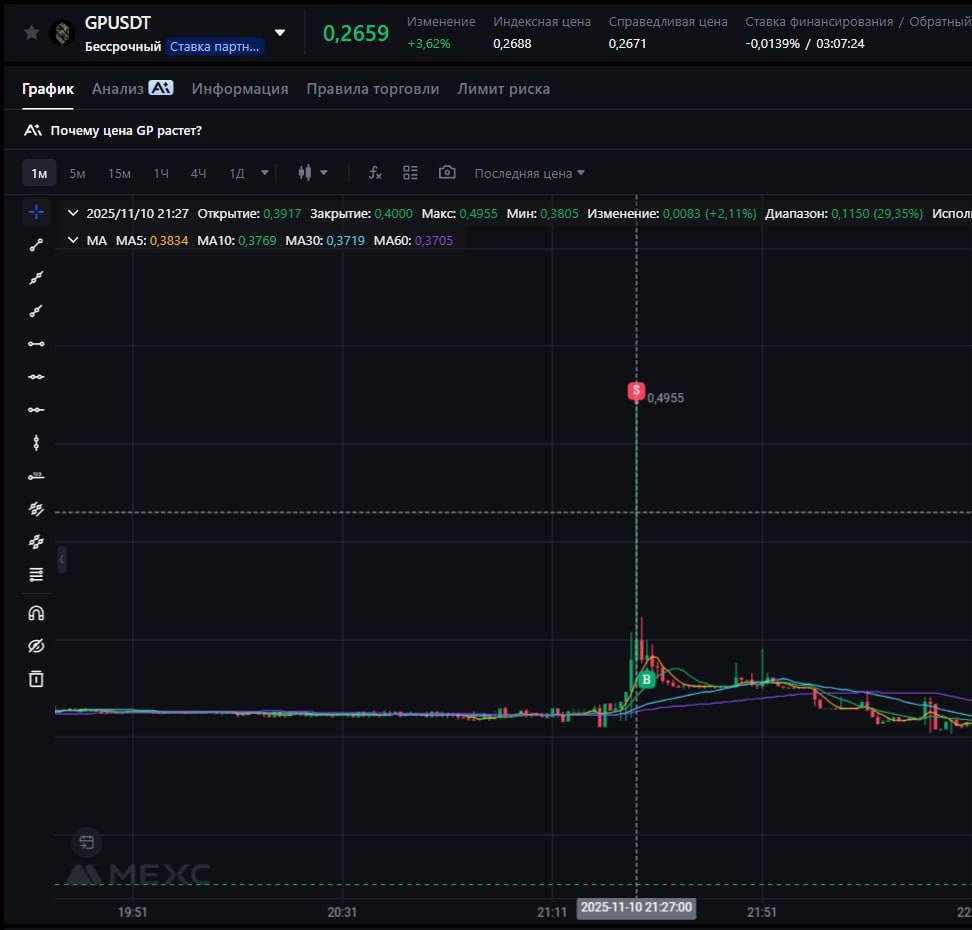Open the 'Почему цена GP растет?' link
The image size is (972, 930).
pyautogui.click(x=126, y=130)
